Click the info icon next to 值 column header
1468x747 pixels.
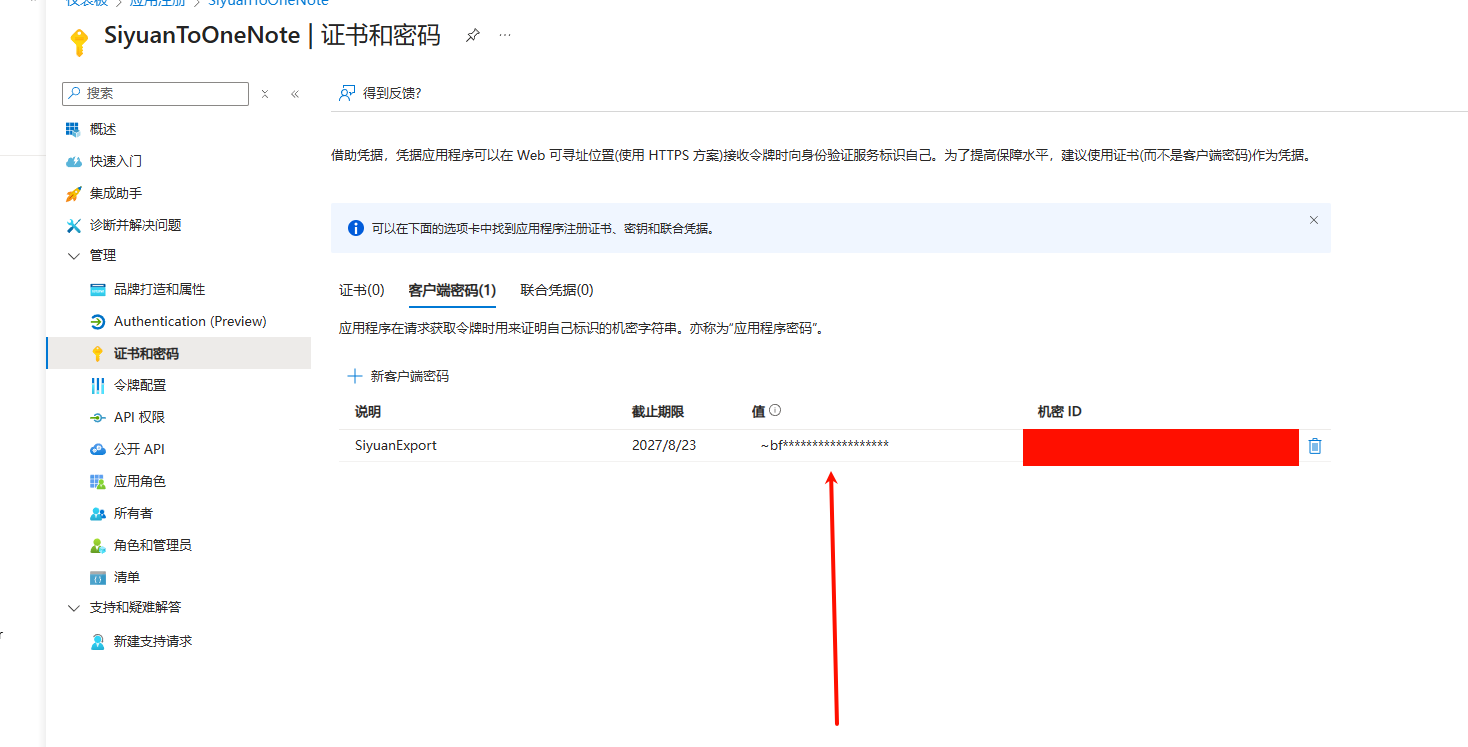coord(775,410)
